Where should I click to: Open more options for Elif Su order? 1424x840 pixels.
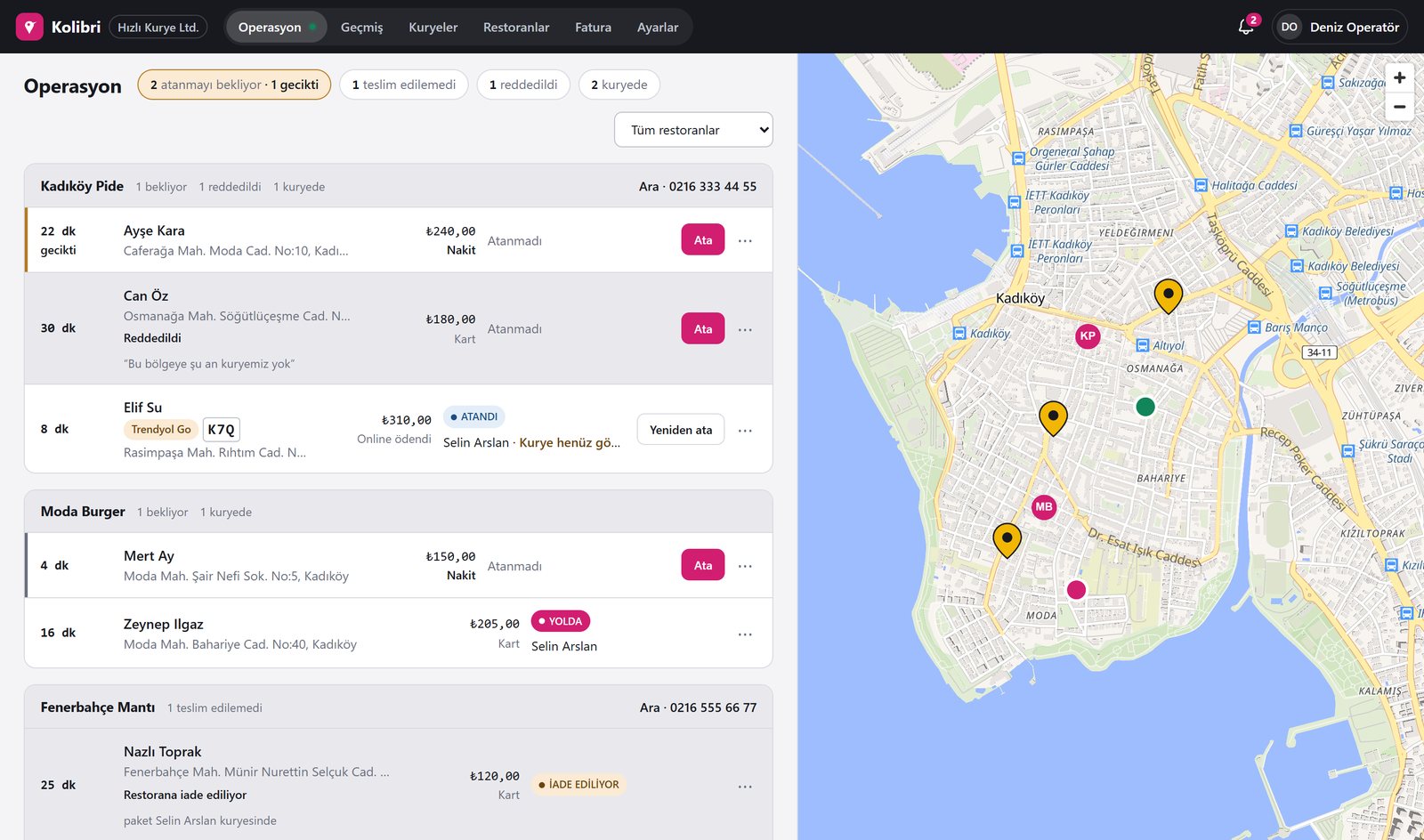point(745,430)
